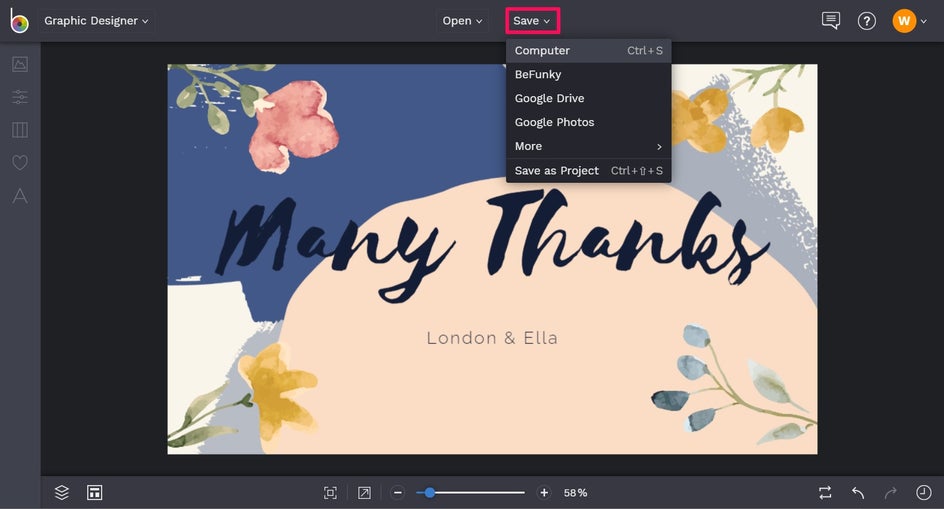The height and width of the screenshot is (509, 944).
Task: Open the Text tool sidebar icon
Action: point(20,195)
